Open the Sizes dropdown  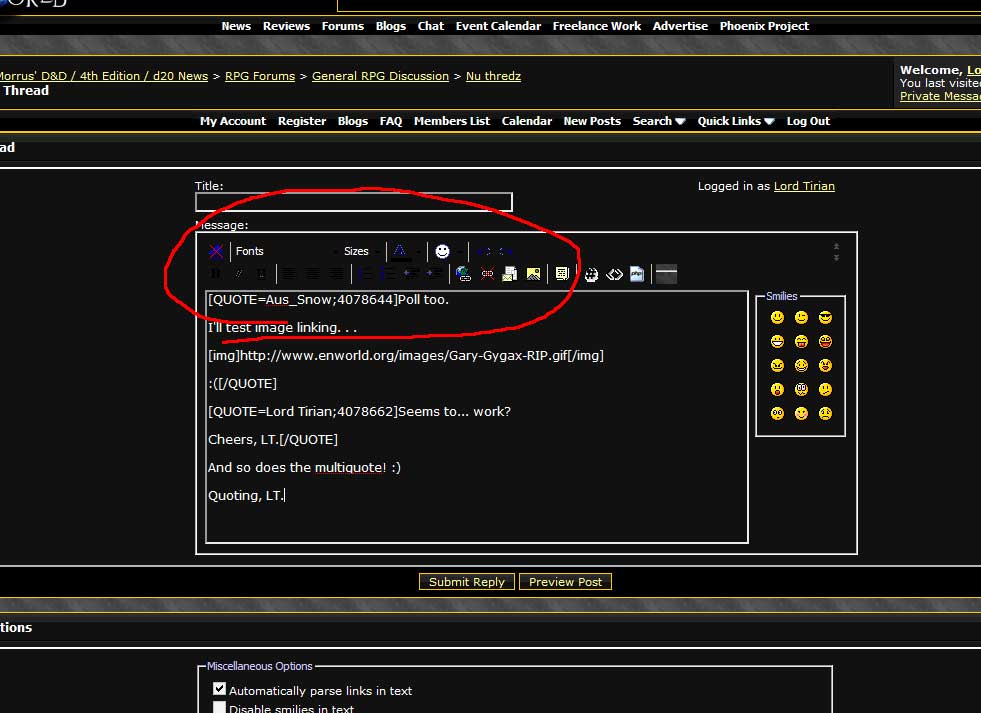tap(362, 251)
